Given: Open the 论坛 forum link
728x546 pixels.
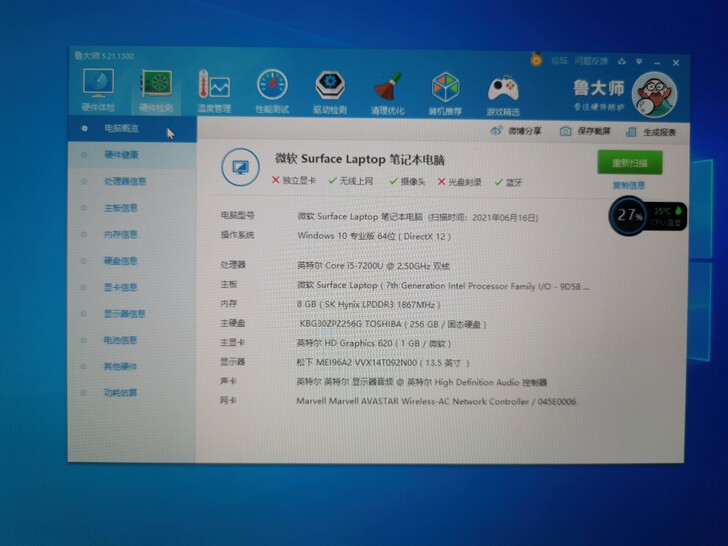Looking at the screenshot, I should (x=559, y=61).
